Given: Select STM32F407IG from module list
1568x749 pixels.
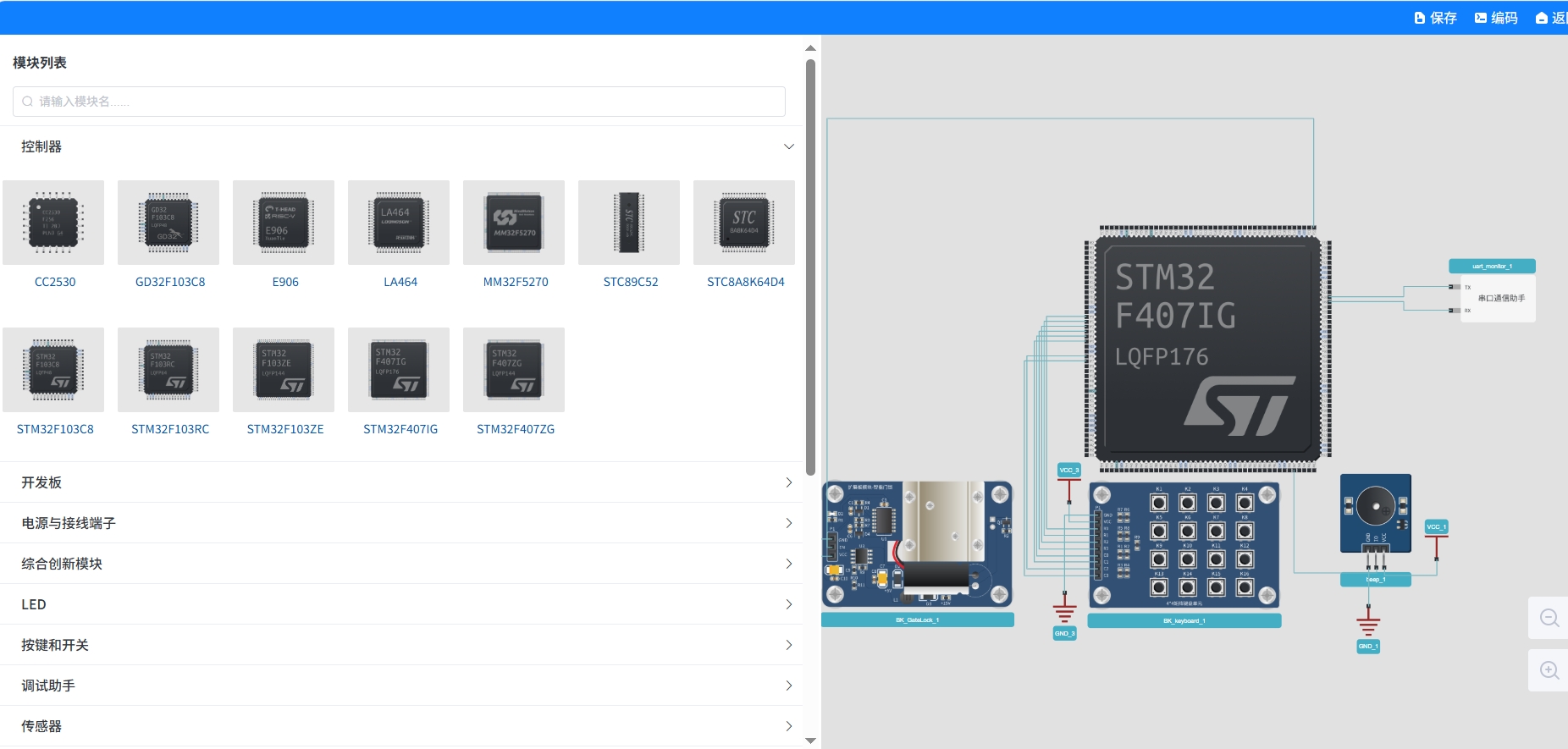Looking at the screenshot, I should (x=399, y=370).
